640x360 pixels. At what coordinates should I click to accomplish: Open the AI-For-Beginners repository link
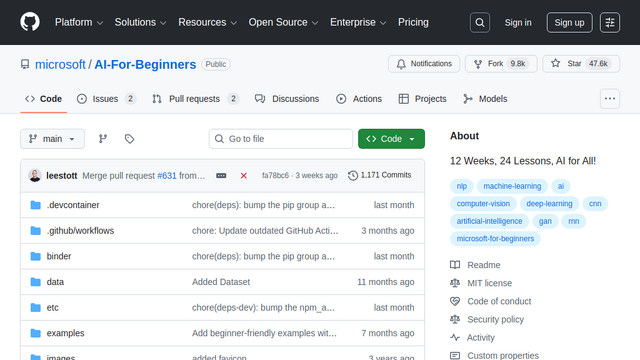click(145, 64)
